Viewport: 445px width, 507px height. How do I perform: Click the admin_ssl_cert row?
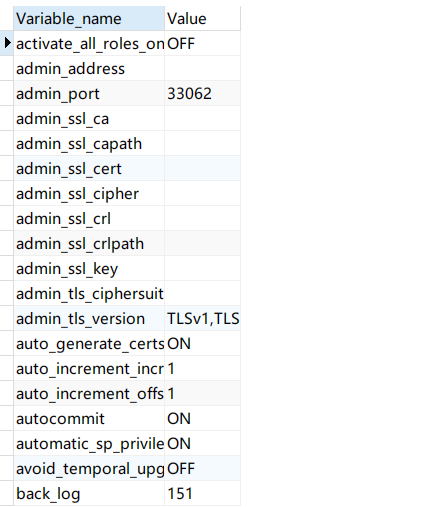pos(127,168)
